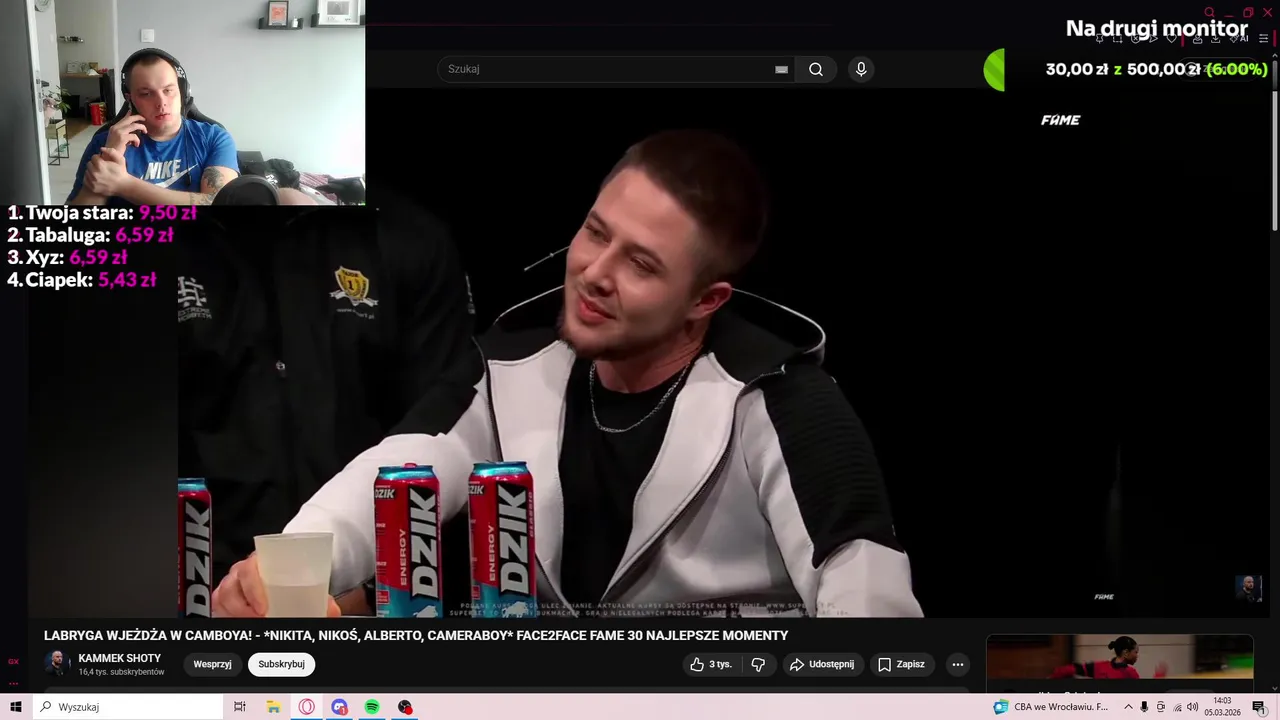The height and width of the screenshot is (720, 1280).
Task: Open network Wi-Fi tray icon
Action: point(1177,707)
